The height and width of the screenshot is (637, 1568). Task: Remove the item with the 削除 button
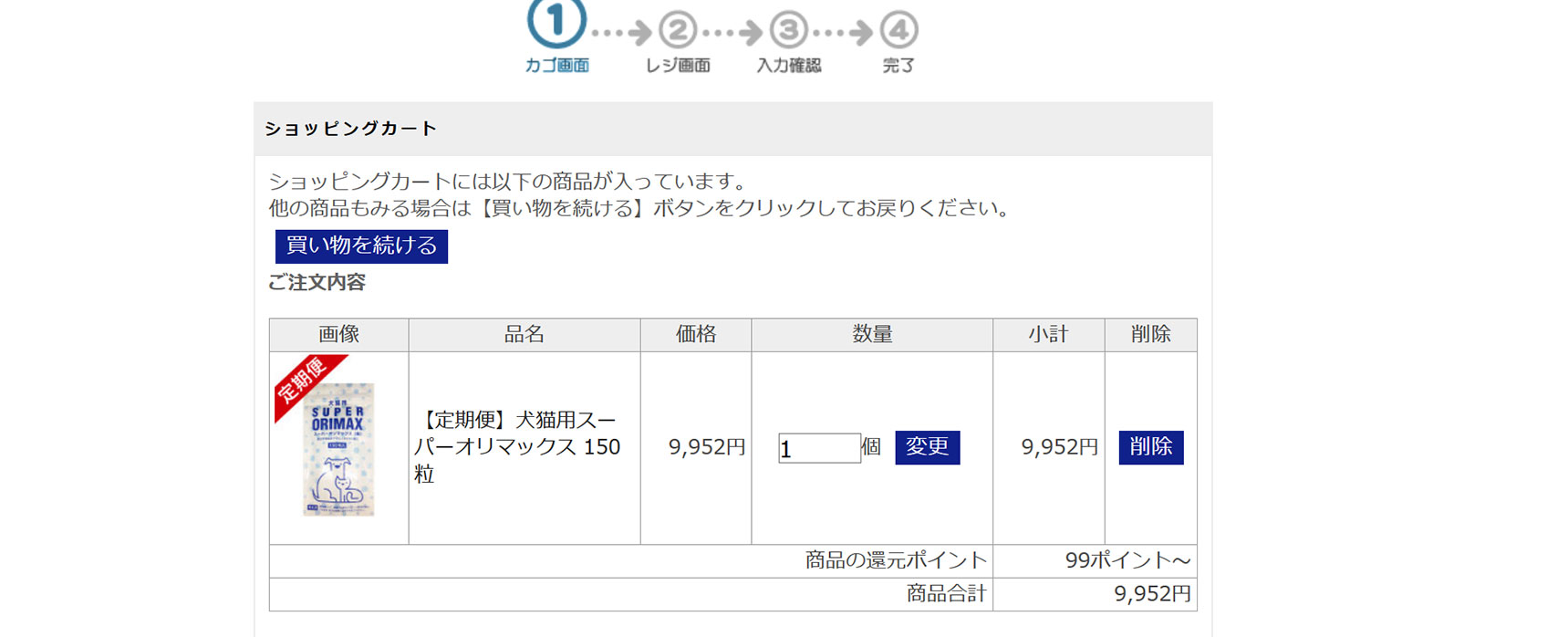[x=1150, y=447]
